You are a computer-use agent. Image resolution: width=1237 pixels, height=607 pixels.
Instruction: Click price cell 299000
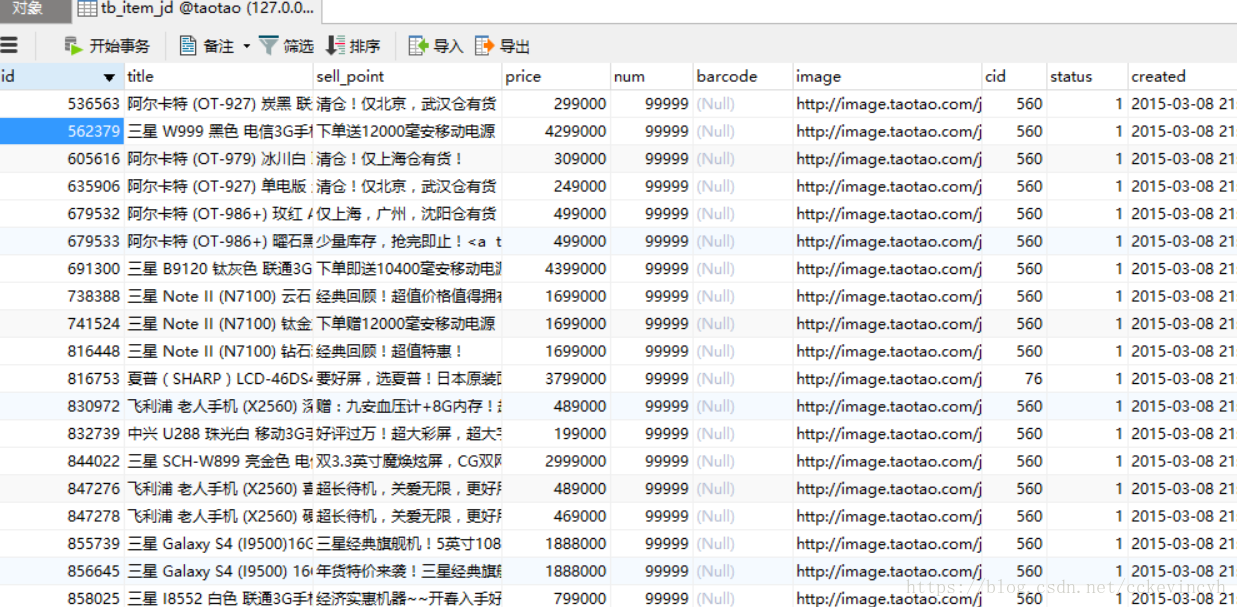click(x=556, y=104)
